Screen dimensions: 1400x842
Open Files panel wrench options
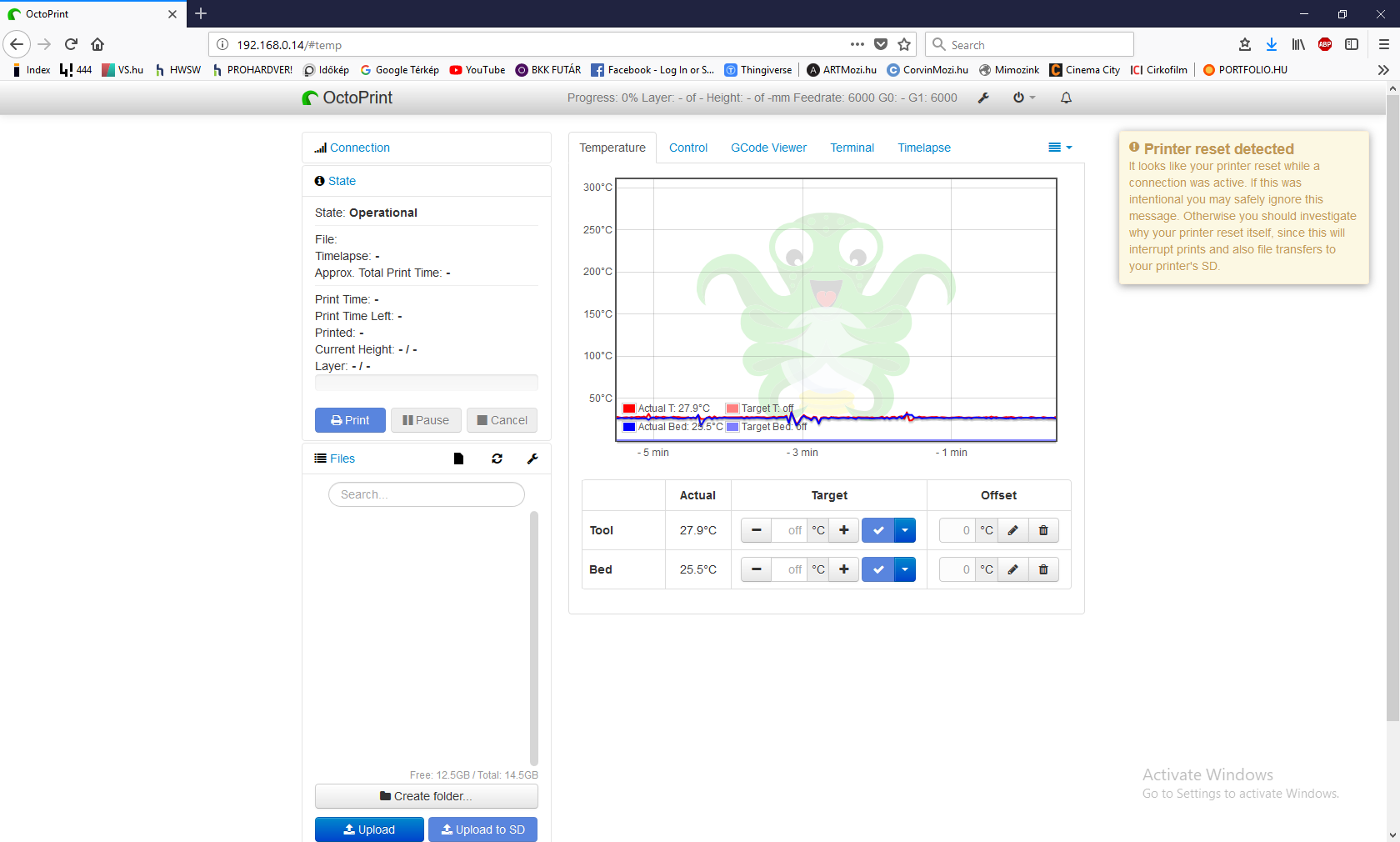pyautogui.click(x=532, y=459)
